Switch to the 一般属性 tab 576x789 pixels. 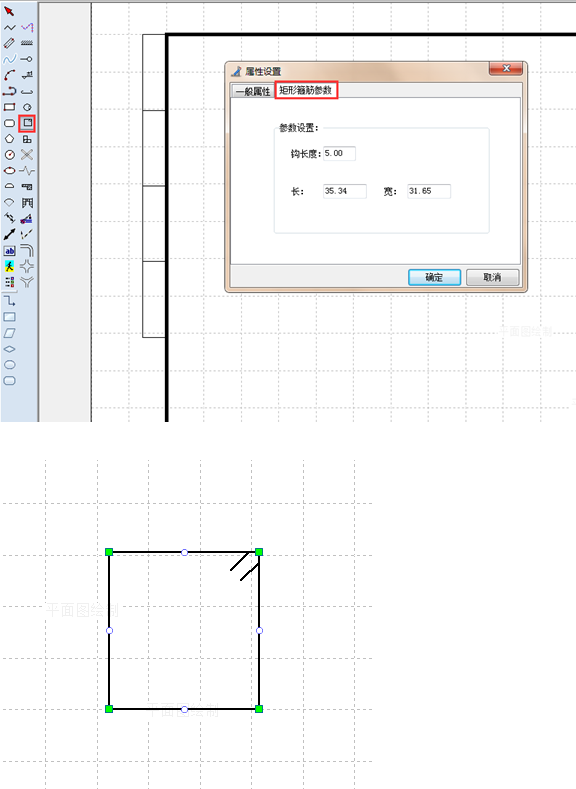[253, 92]
